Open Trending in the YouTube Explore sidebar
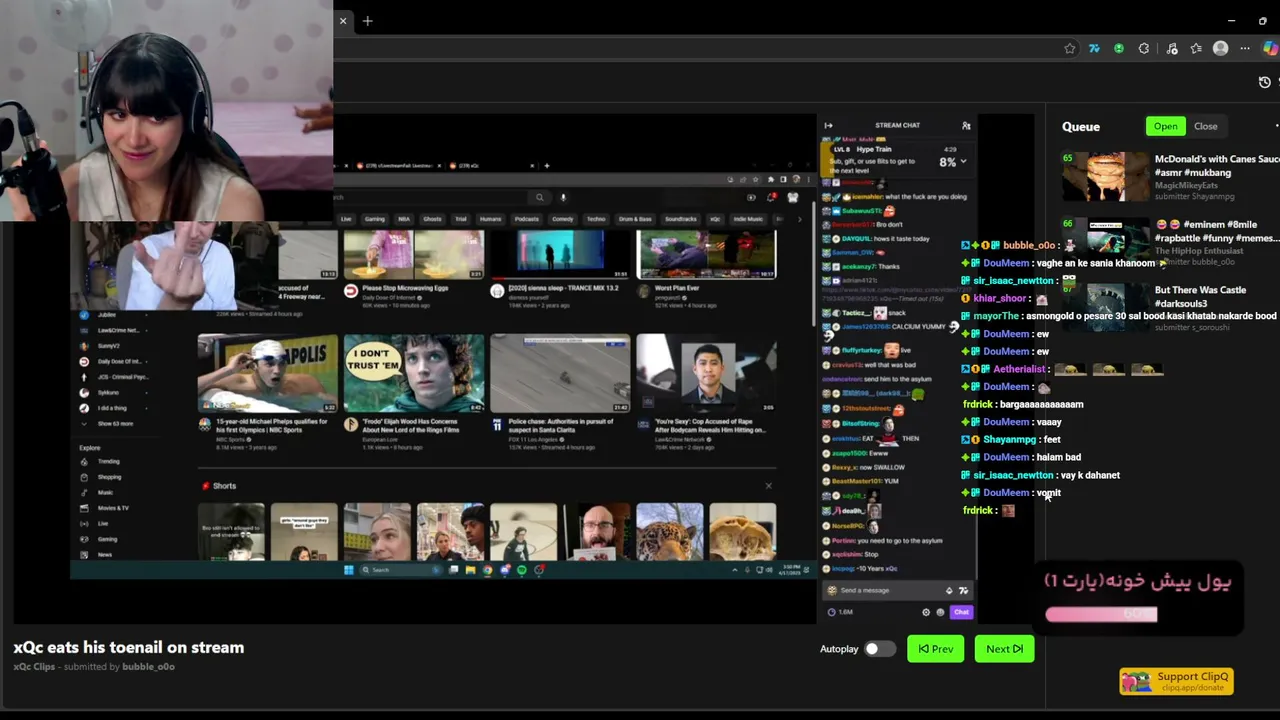This screenshot has width=1280, height=720. [108, 462]
